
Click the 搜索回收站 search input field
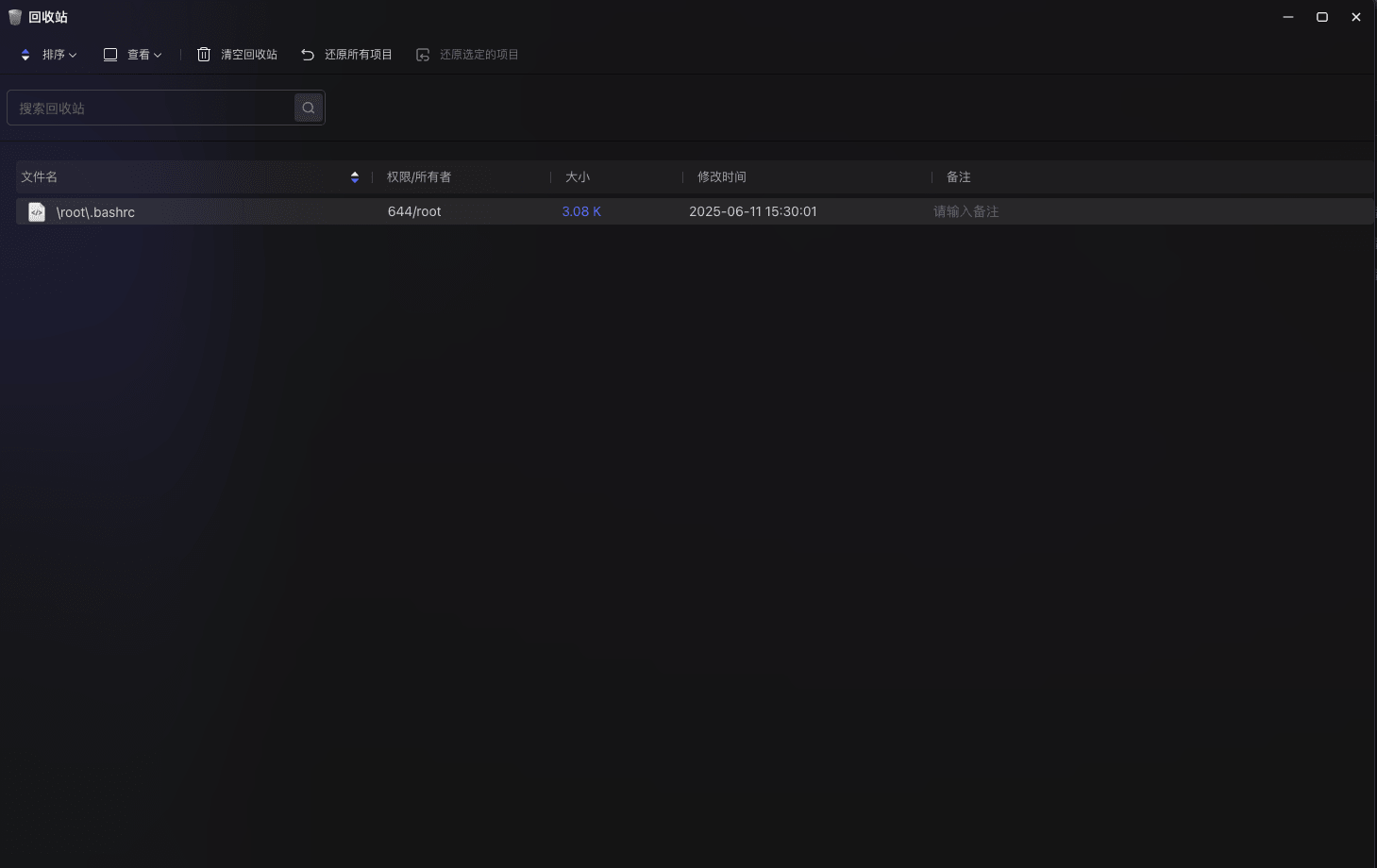point(151,108)
